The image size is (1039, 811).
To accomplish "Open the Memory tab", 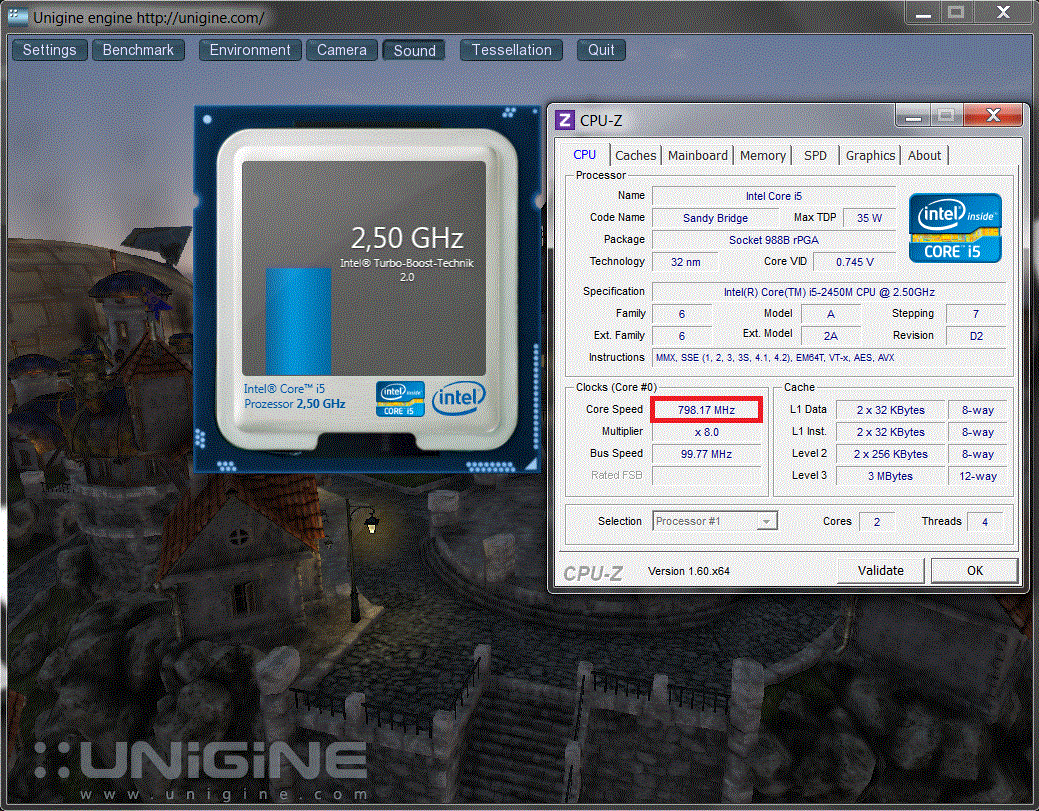I will (x=762, y=156).
